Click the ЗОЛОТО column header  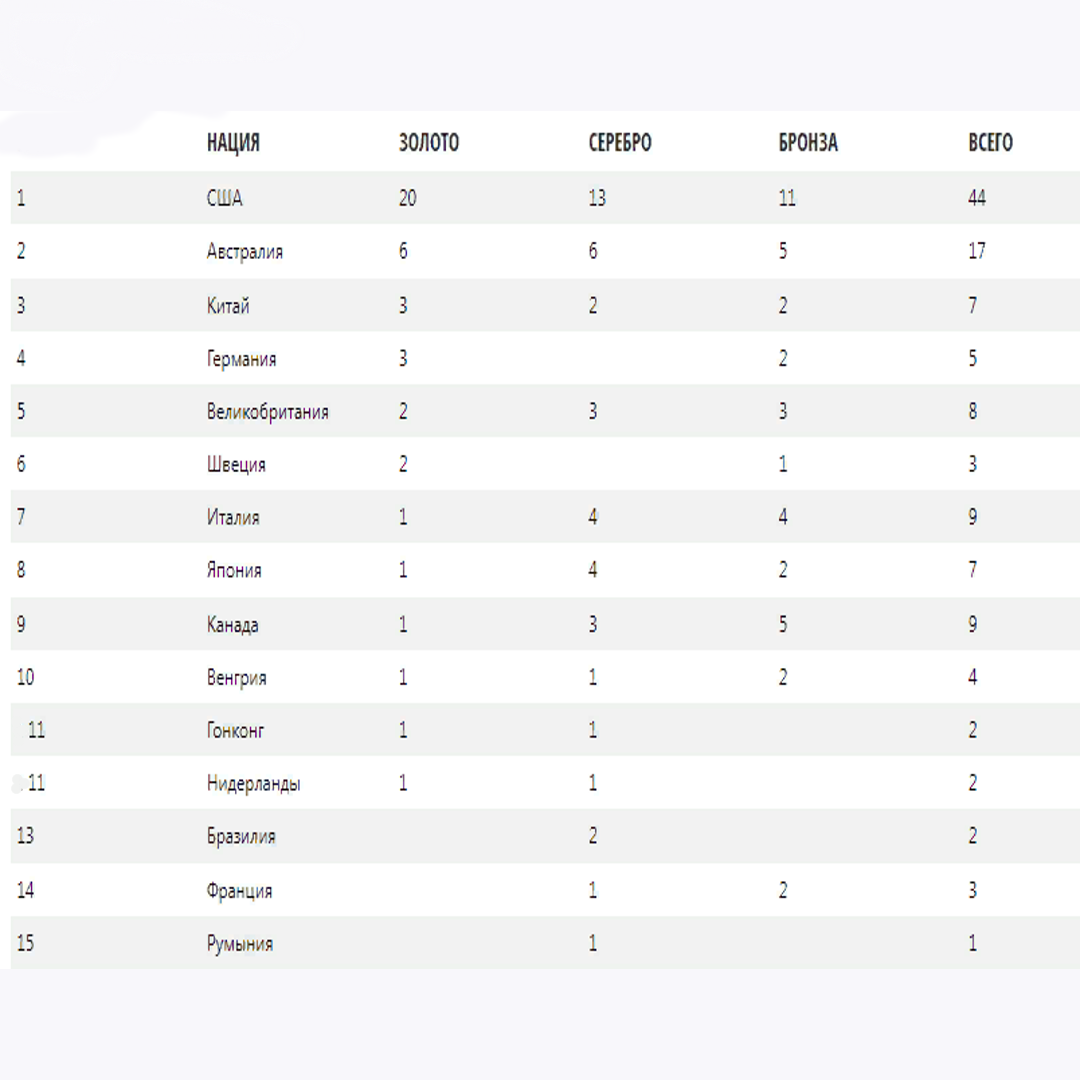[428, 143]
